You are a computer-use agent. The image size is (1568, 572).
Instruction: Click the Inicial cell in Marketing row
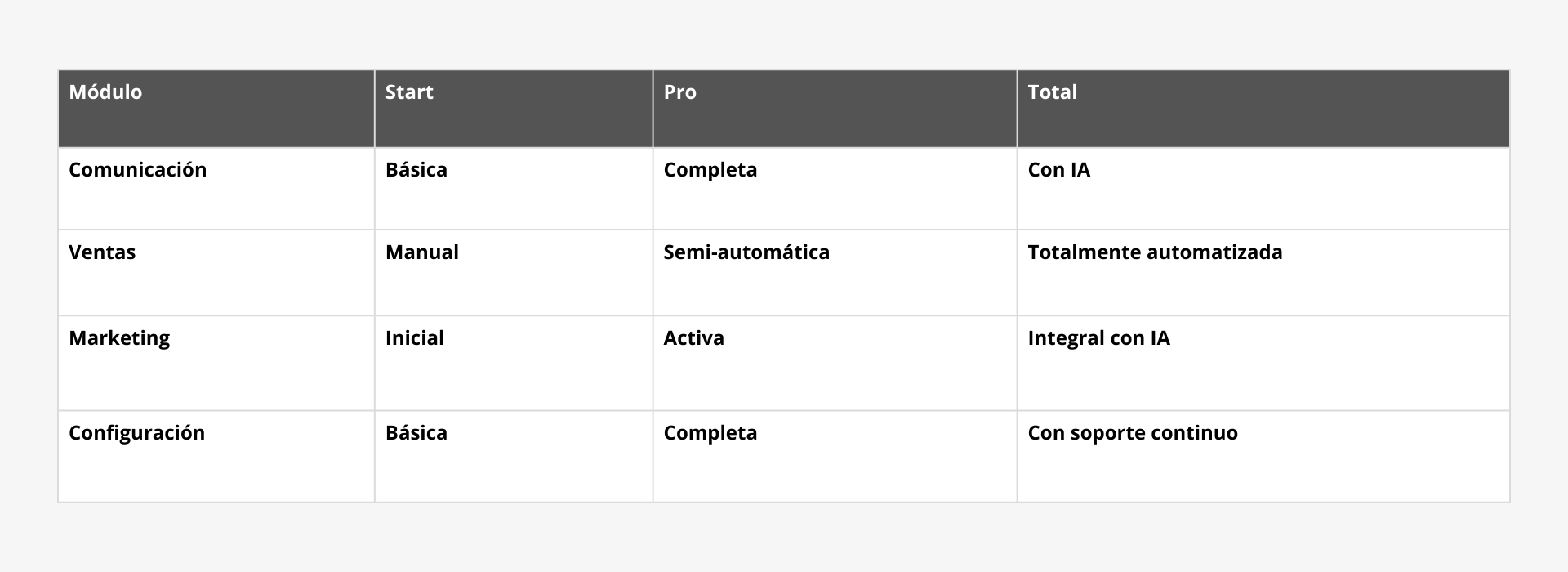tap(414, 338)
